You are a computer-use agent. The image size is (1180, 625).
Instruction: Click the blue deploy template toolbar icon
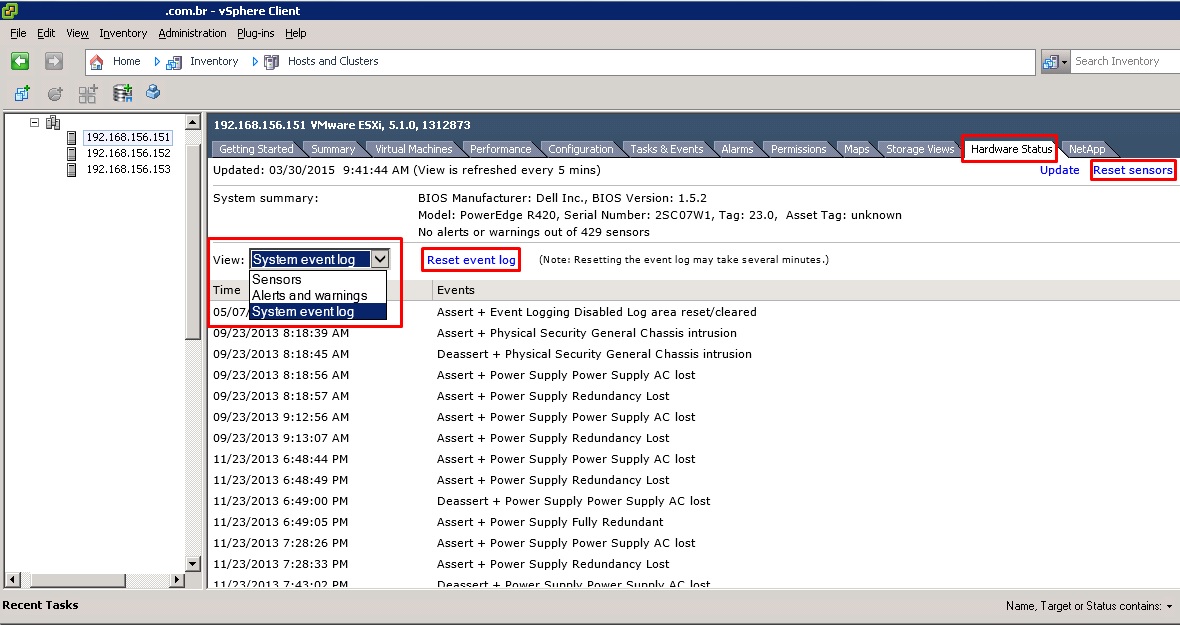(153, 93)
